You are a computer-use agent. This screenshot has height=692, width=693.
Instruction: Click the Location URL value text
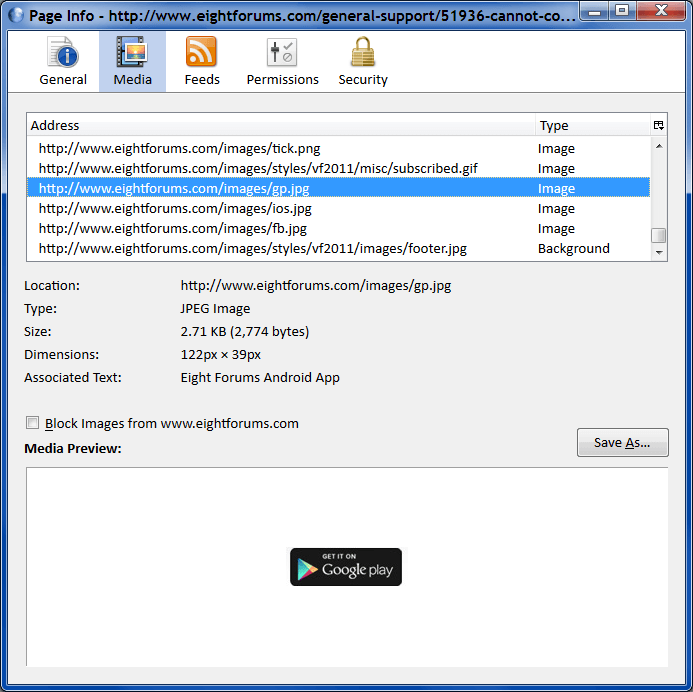[316, 286]
